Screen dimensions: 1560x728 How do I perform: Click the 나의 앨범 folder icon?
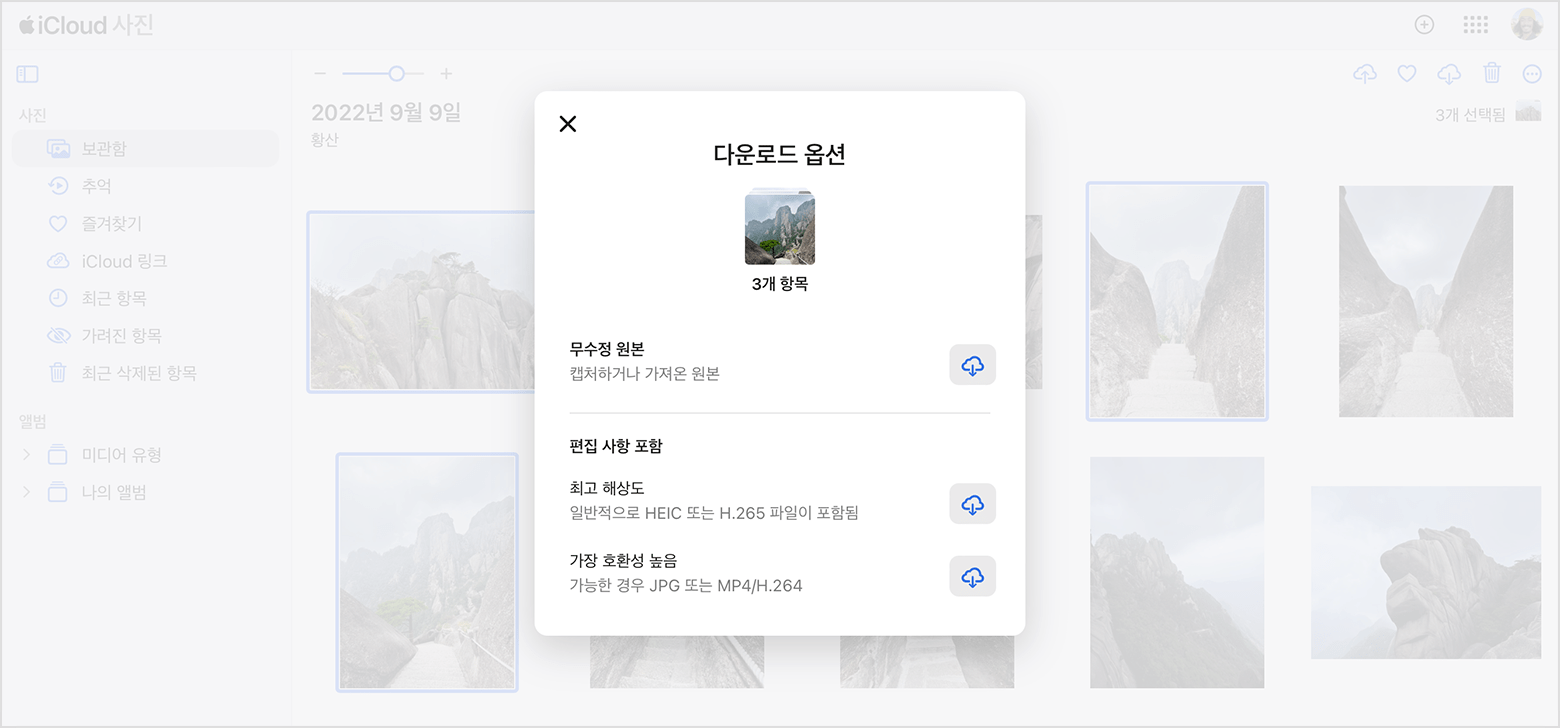(58, 492)
